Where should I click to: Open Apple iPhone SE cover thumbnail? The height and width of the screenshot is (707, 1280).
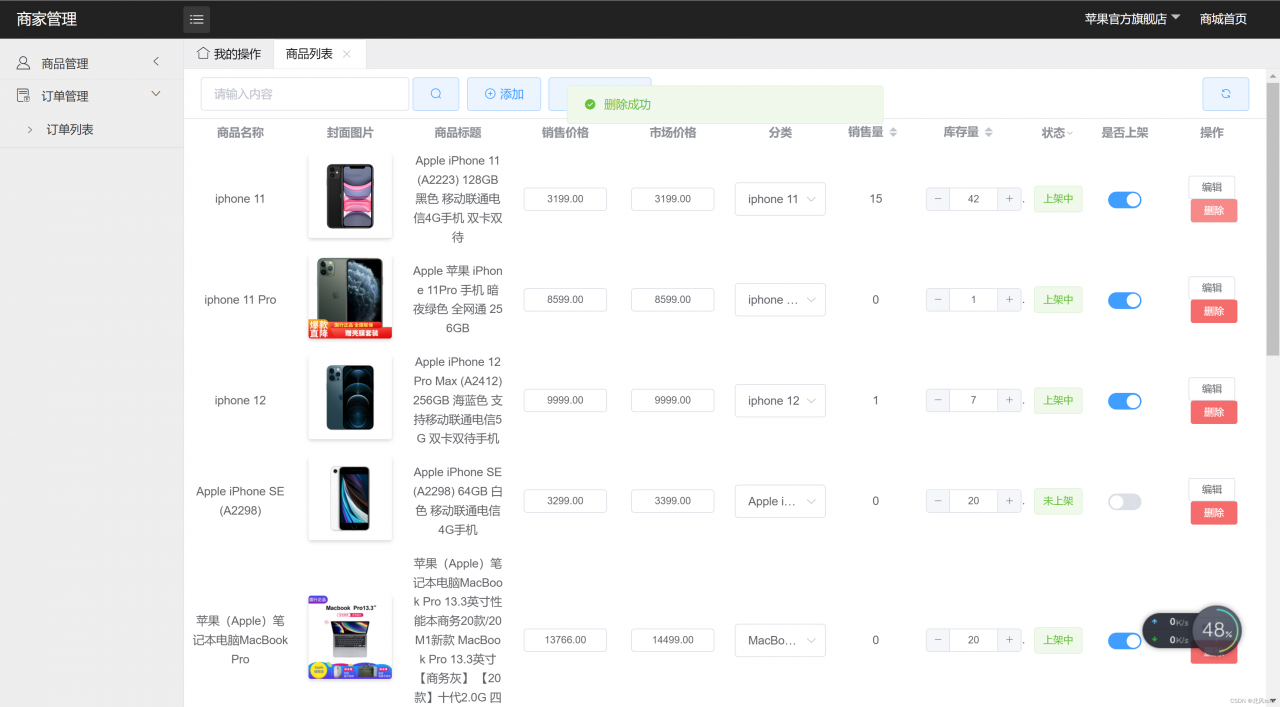click(x=350, y=498)
